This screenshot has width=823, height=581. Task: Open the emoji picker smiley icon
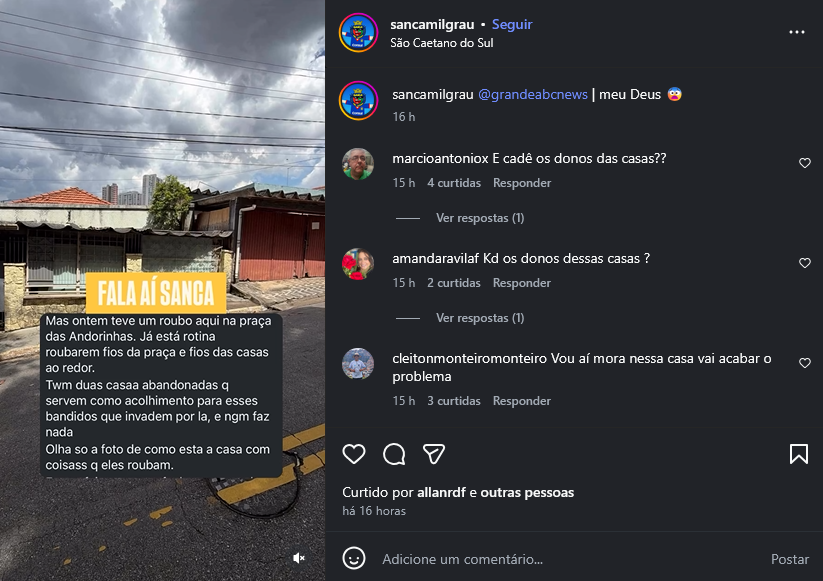click(354, 558)
